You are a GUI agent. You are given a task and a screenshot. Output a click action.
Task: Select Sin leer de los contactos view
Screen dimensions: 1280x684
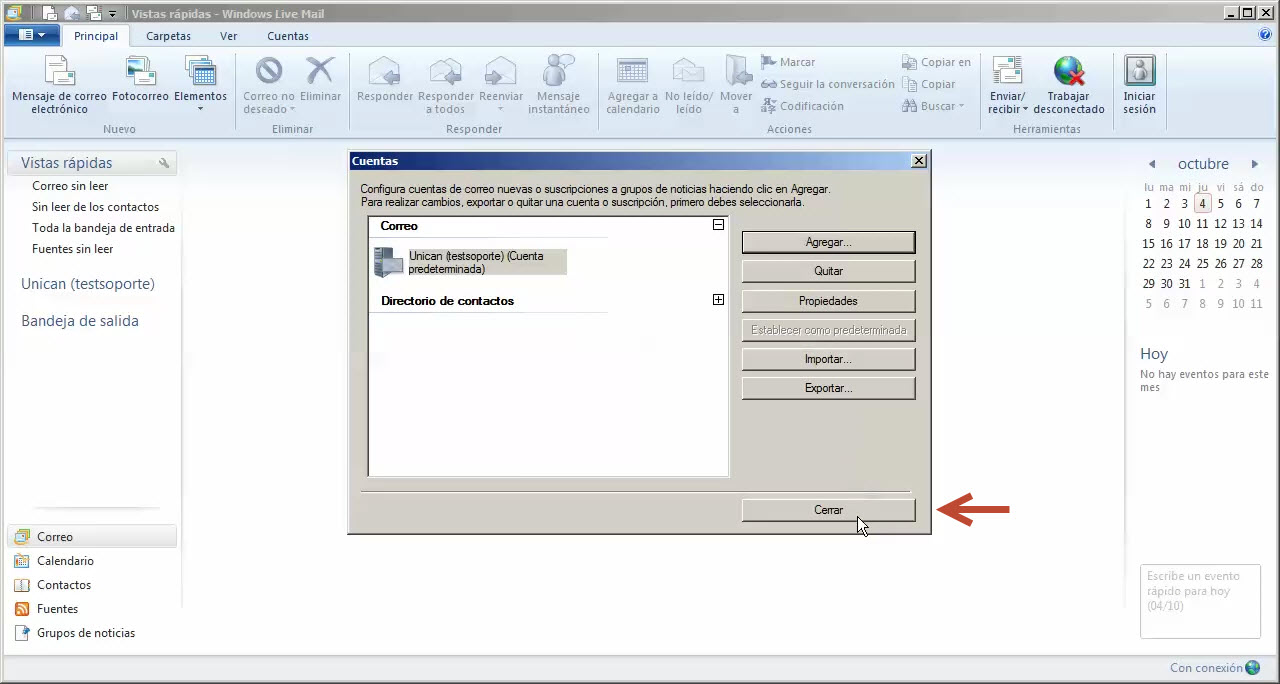tap(95, 207)
